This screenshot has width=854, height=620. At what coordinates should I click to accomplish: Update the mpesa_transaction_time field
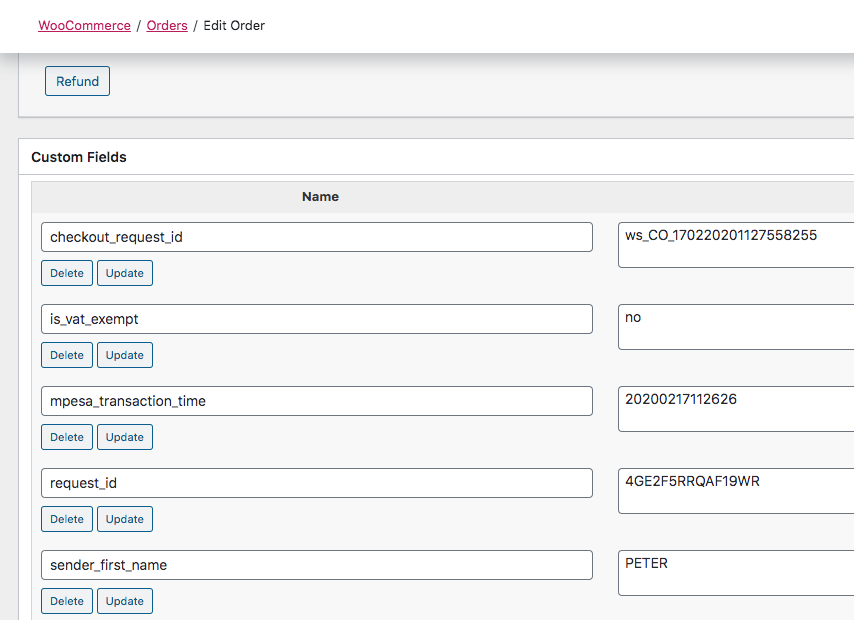tap(125, 437)
